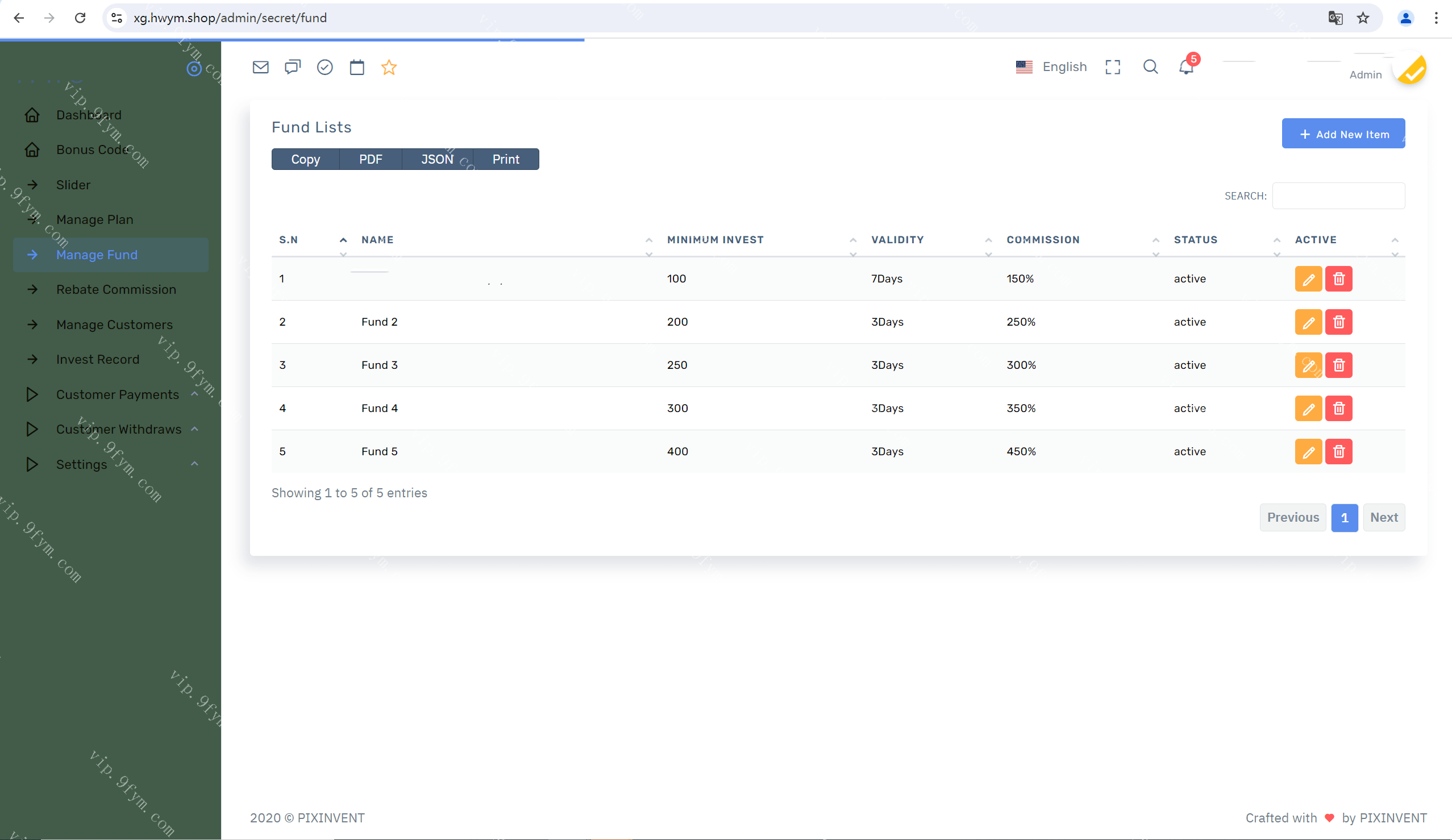
Task: Export table with PDF button
Action: pos(371,160)
